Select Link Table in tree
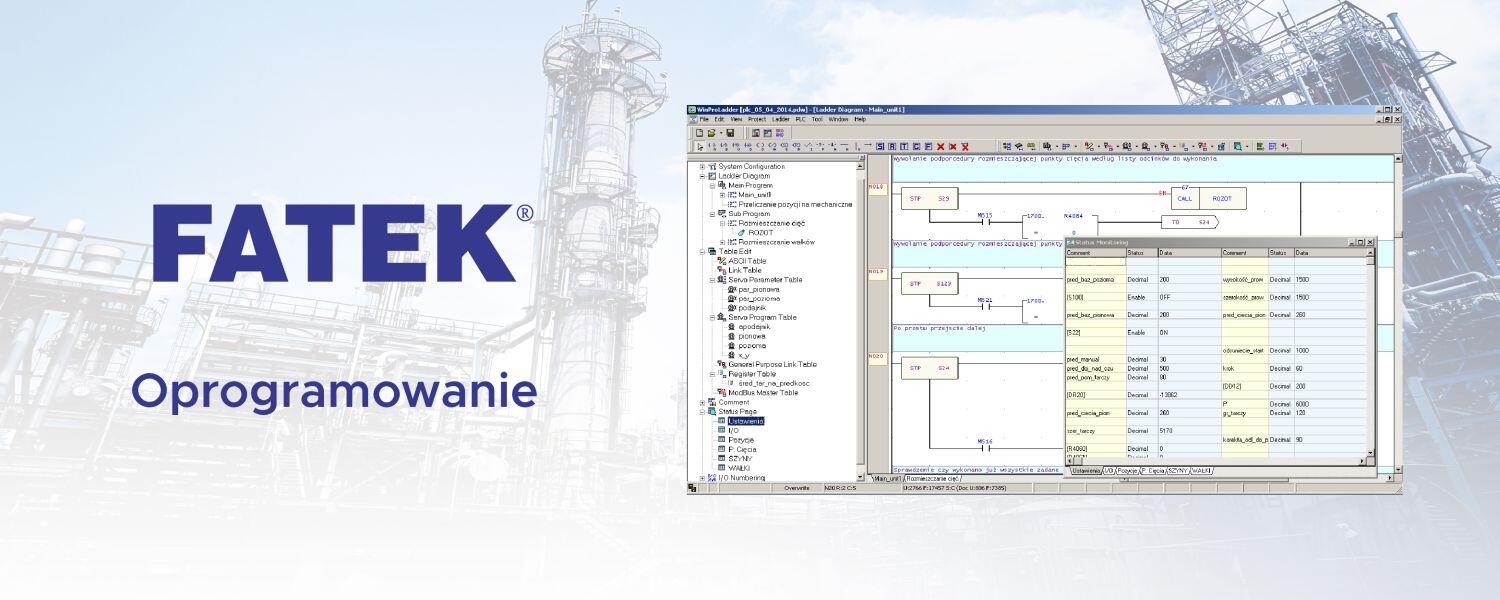1500x600 pixels. [x=744, y=270]
